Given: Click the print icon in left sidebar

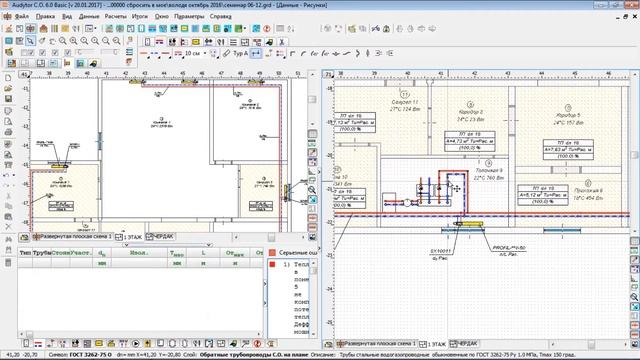Looking at the screenshot, I should click(8, 132).
